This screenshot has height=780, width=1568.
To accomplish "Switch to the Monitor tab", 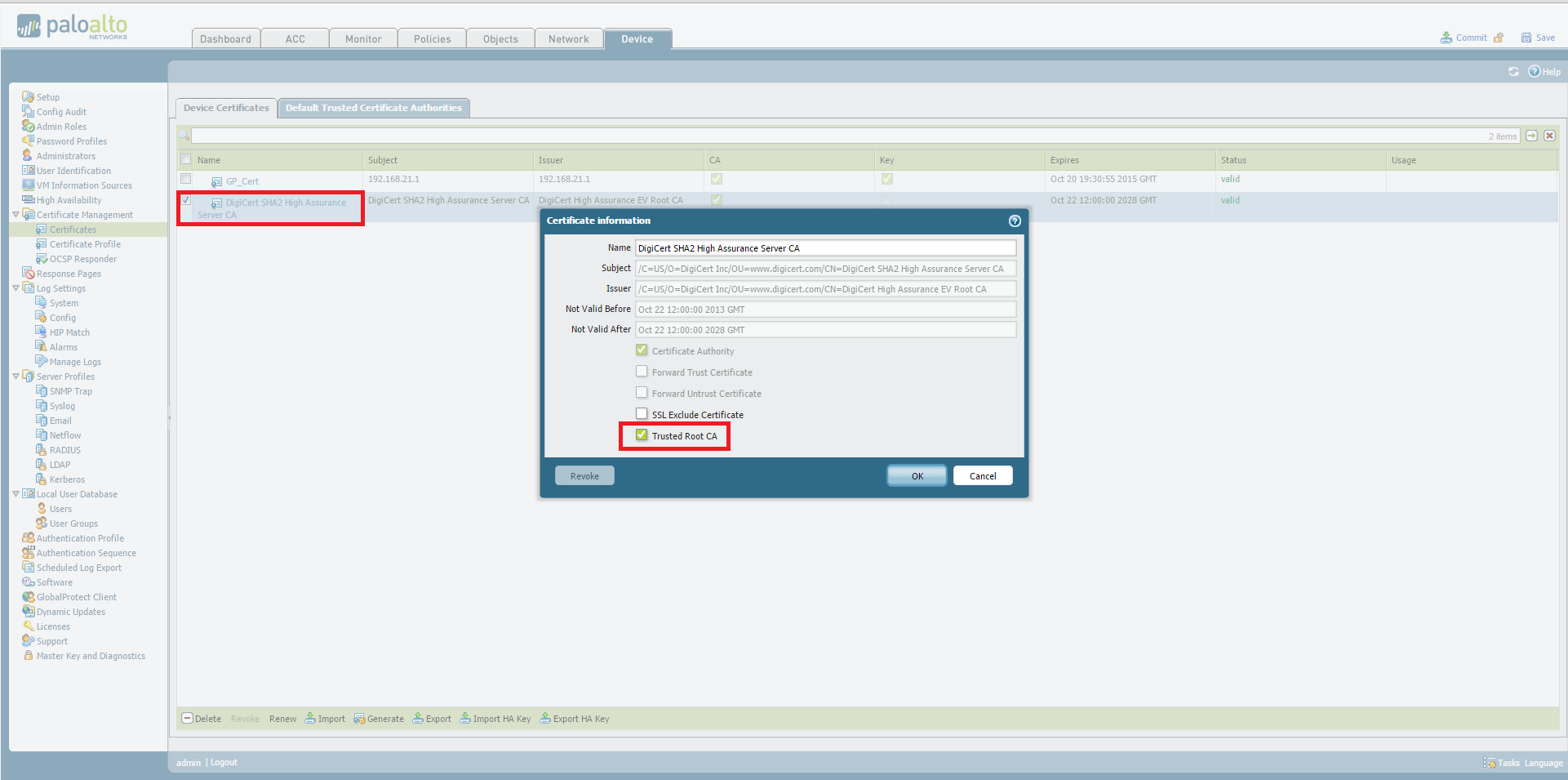I will coord(363,39).
